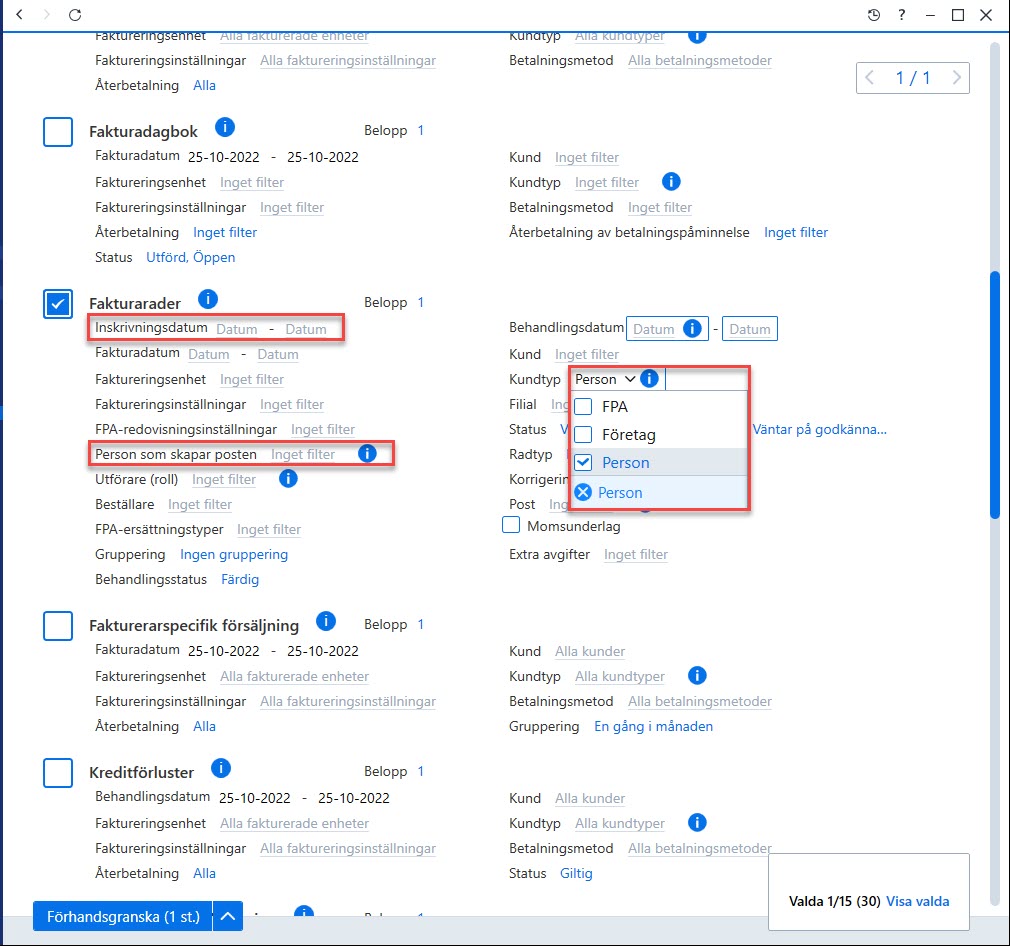Viewport: 1010px width, 946px height.
Task: Open Fakturadagbok Status value Utförd, Öppen
Action: pos(191,258)
